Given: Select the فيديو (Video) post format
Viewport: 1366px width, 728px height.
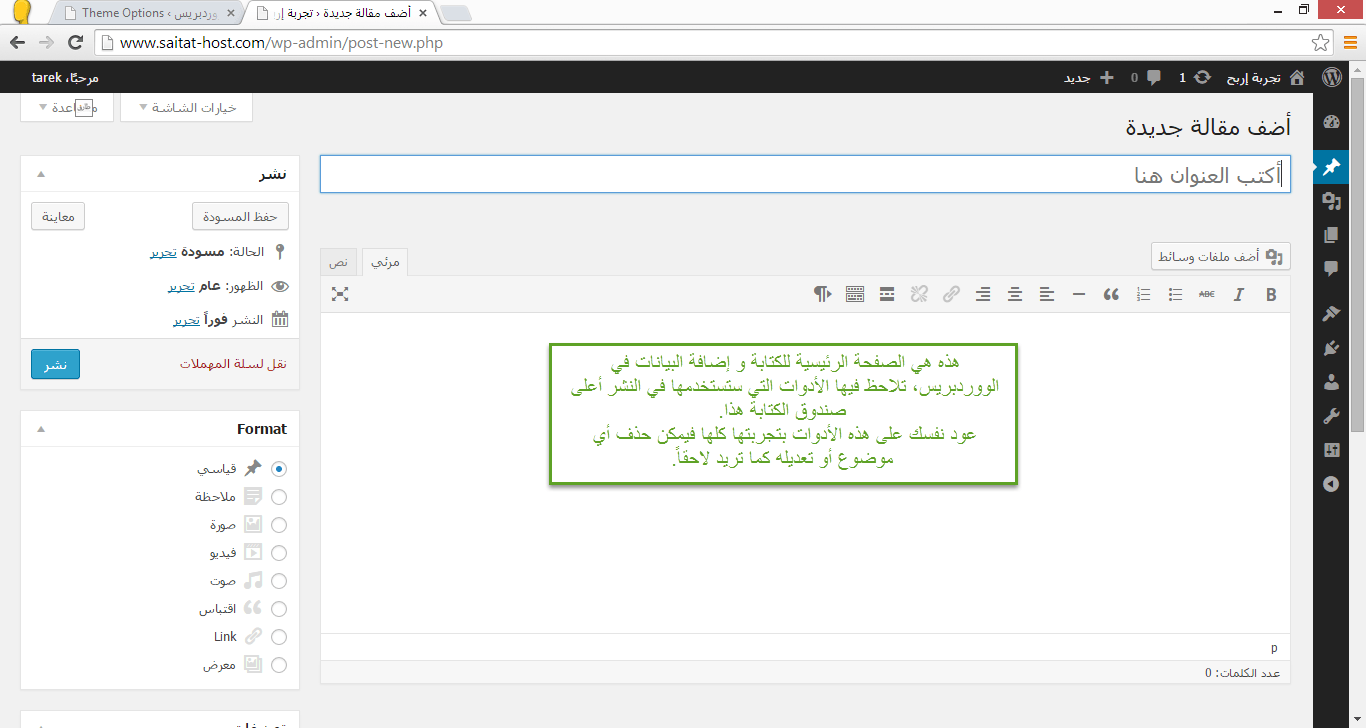Looking at the screenshot, I should pos(279,552).
